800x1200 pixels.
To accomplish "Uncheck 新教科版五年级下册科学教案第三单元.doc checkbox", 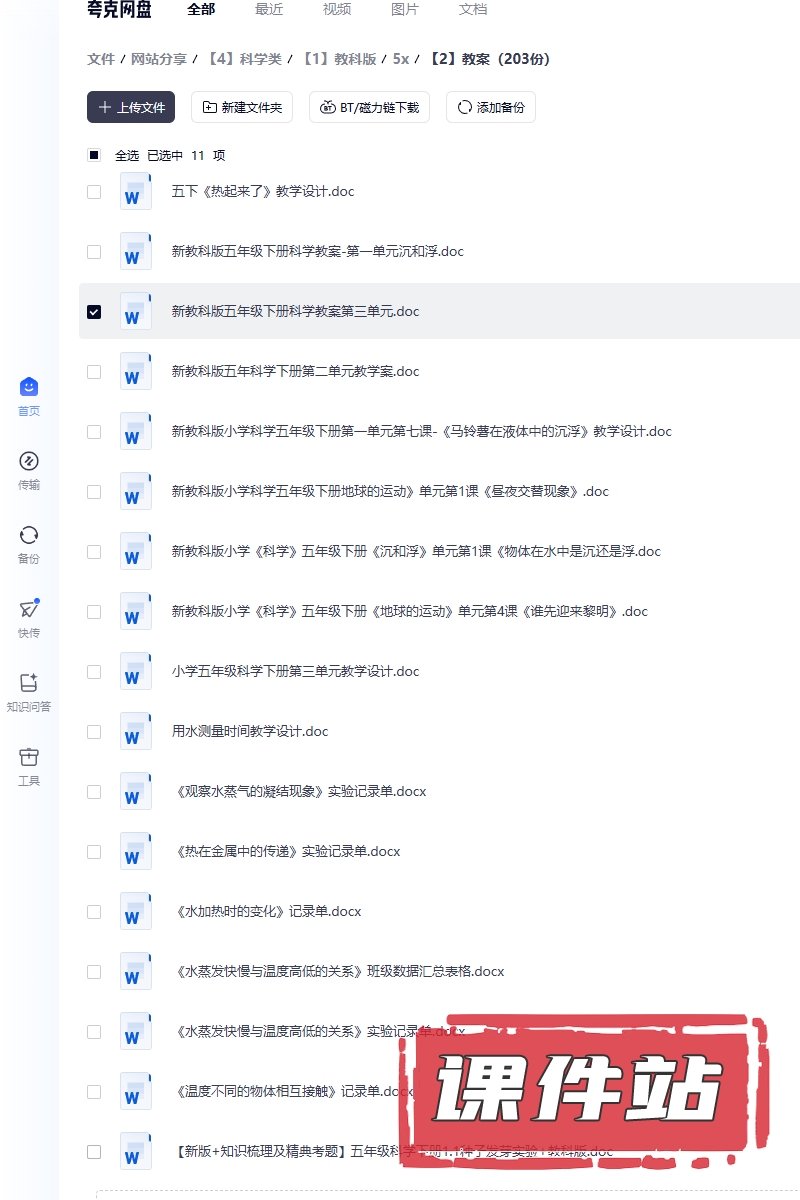I will click(94, 311).
